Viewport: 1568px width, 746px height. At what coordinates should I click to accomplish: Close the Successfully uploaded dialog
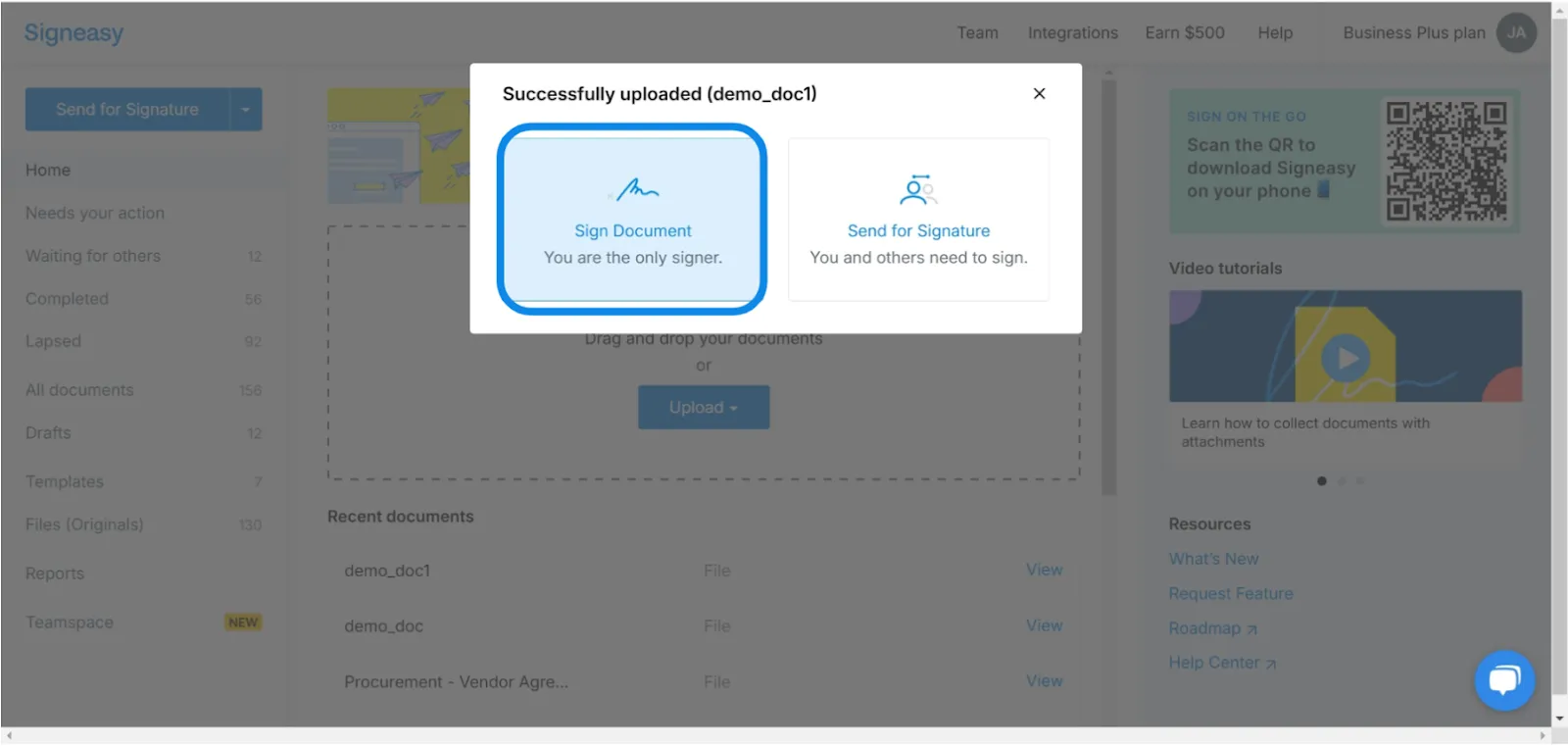pos(1039,93)
